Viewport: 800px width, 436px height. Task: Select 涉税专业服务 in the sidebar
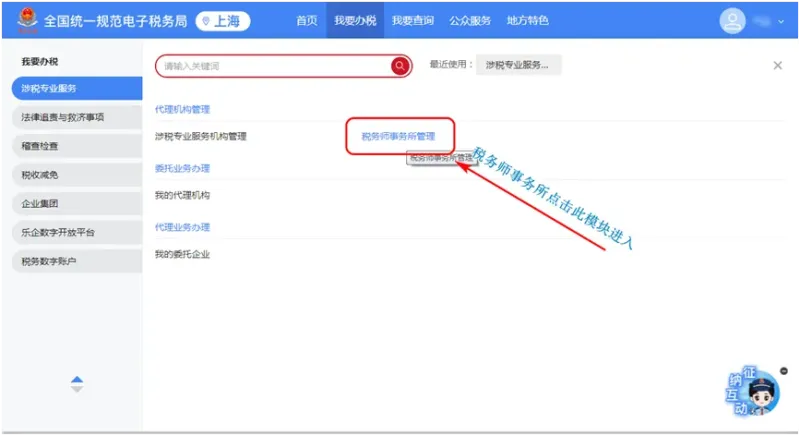77,88
